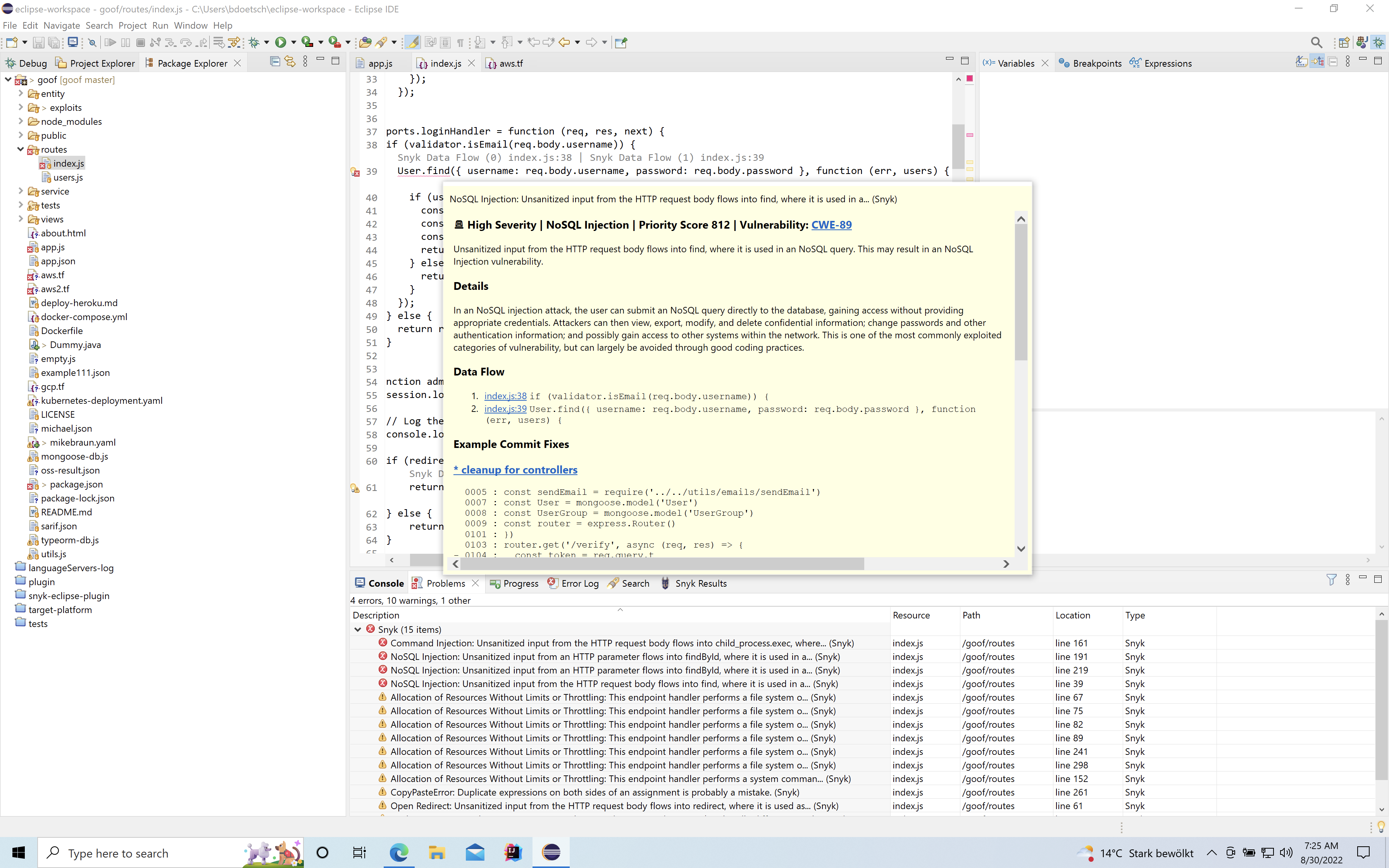This screenshot has width=1389, height=868.
Task: Click the green Run button in toolbar
Action: click(x=281, y=43)
